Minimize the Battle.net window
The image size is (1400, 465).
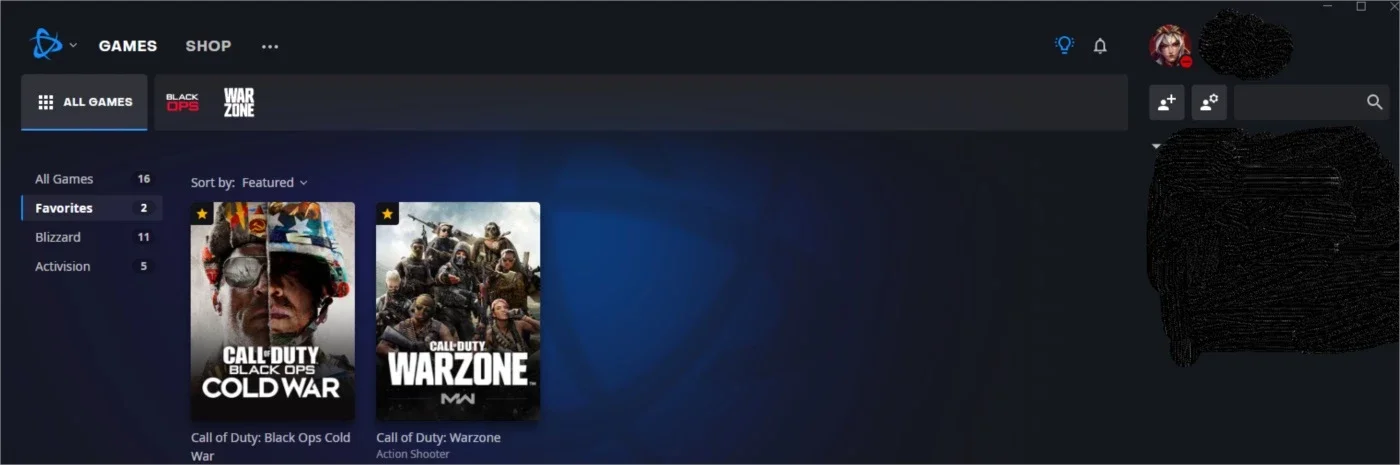pos(1327,6)
